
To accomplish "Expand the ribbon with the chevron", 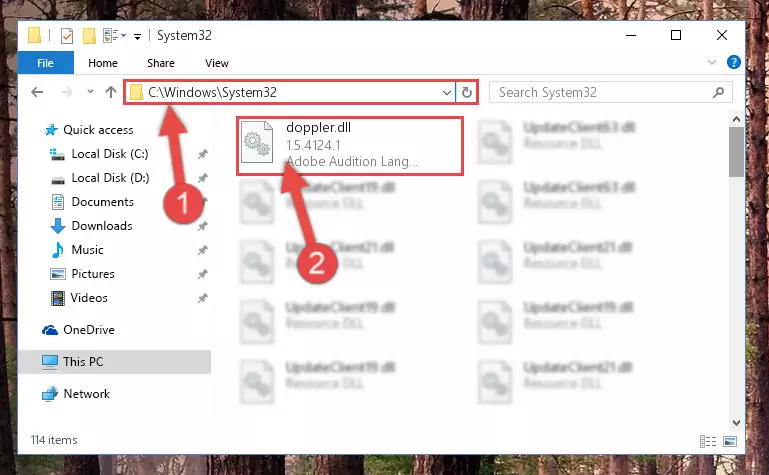I will coord(712,62).
